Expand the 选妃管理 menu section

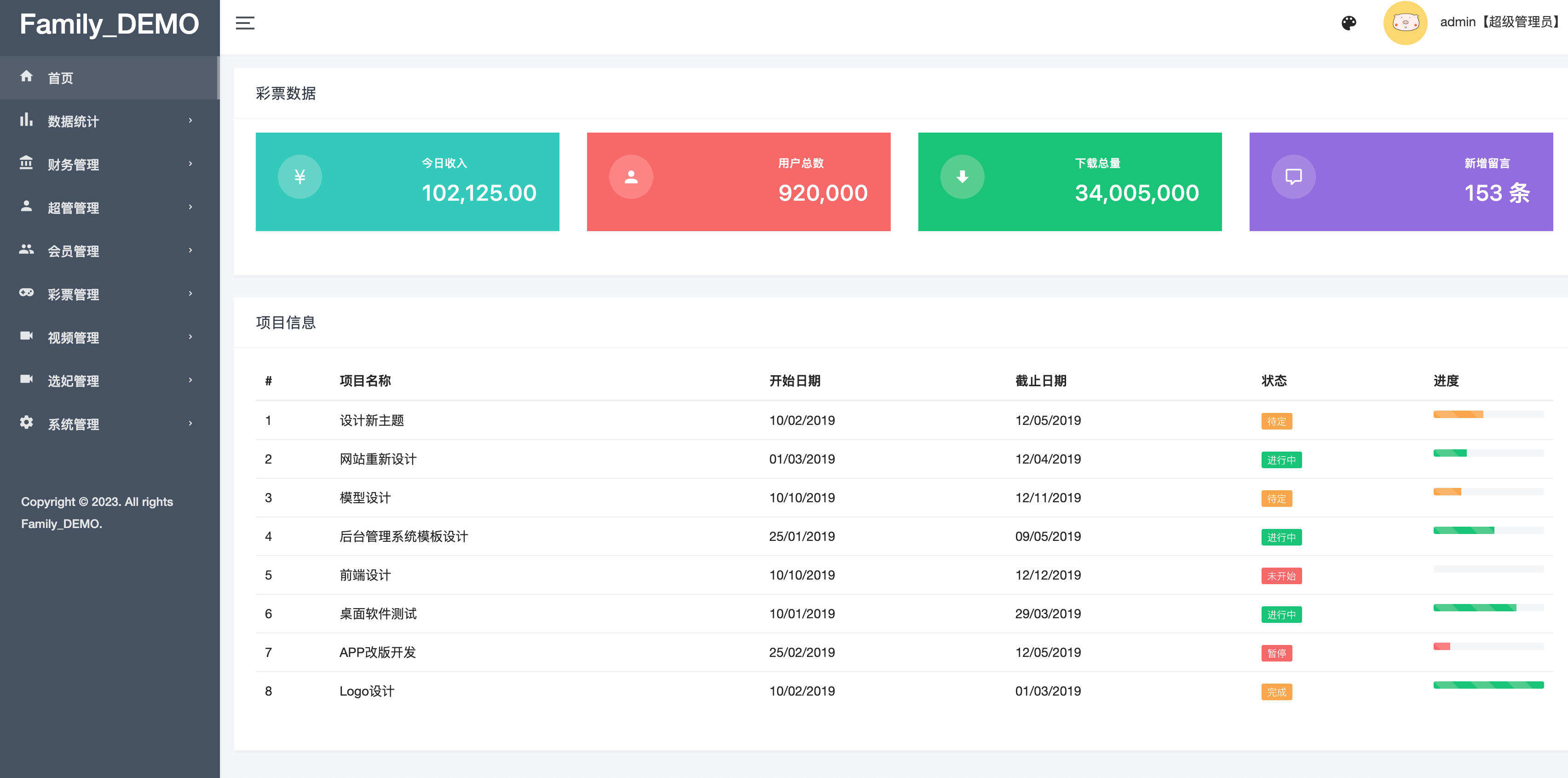click(x=73, y=380)
